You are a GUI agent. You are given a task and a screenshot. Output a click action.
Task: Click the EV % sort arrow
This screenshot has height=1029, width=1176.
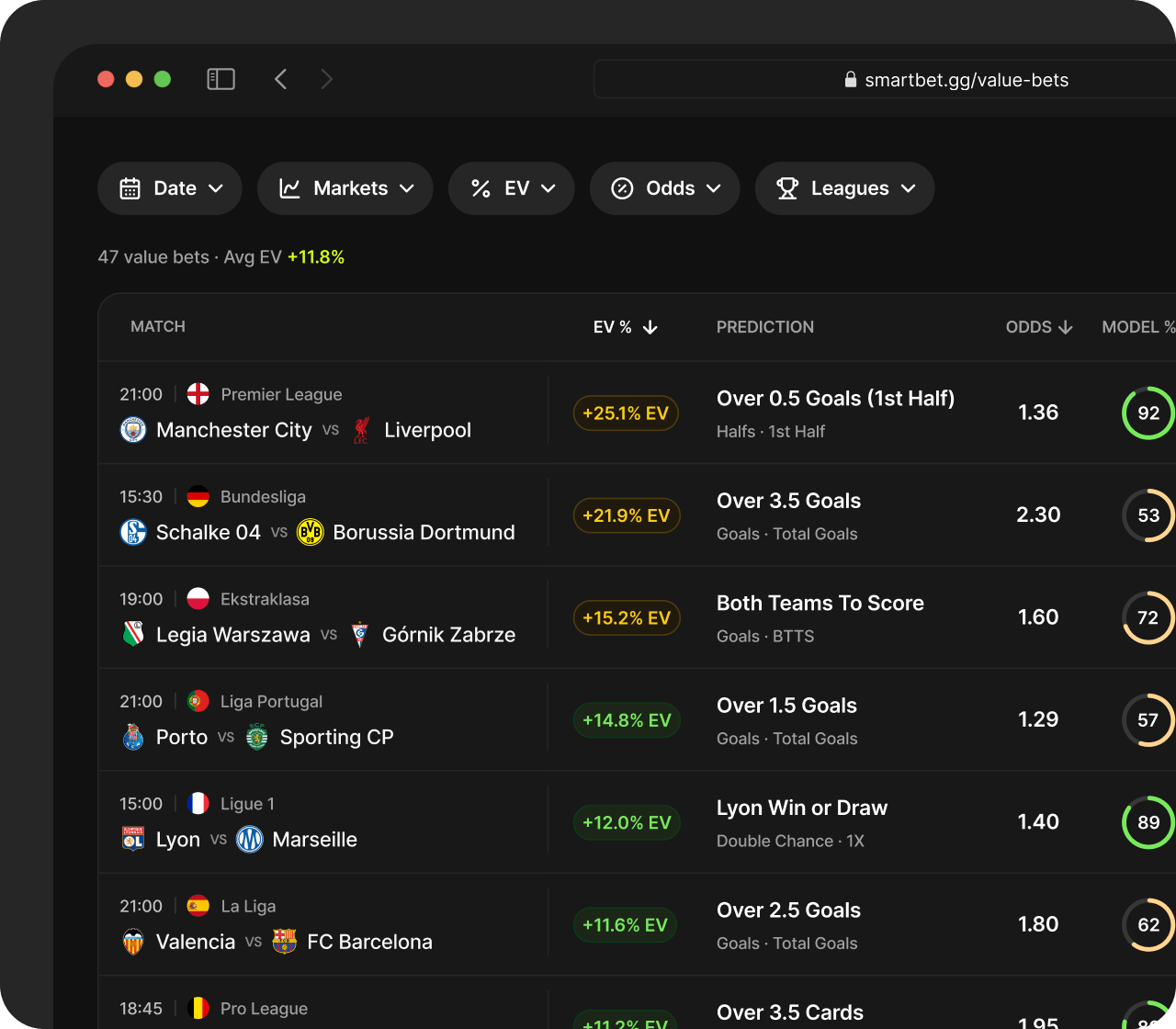pyautogui.click(x=650, y=327)
